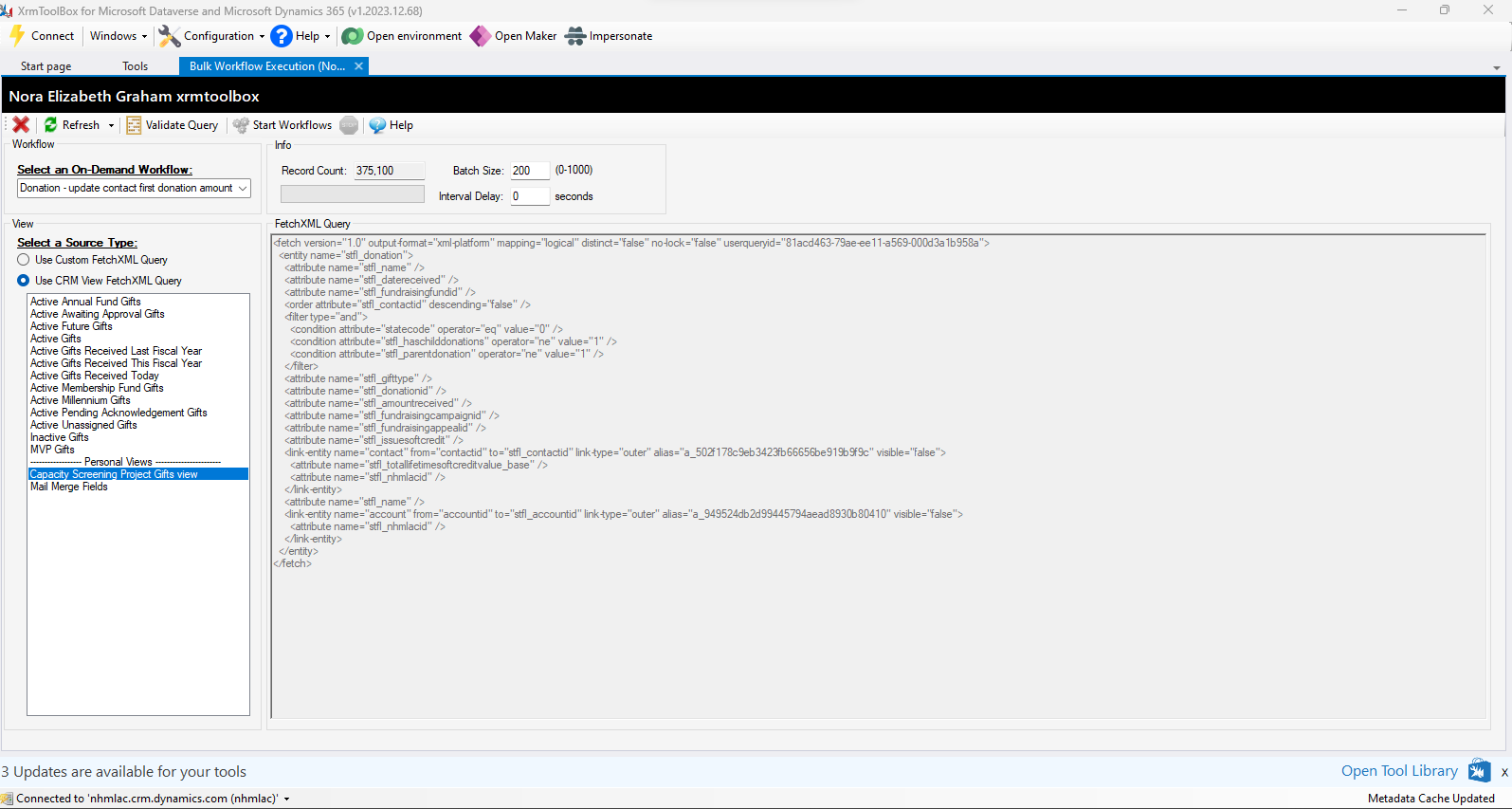1512x809 pixels.
Task: Click the blue Help question mark icon
Action: (x=281, y=36)
